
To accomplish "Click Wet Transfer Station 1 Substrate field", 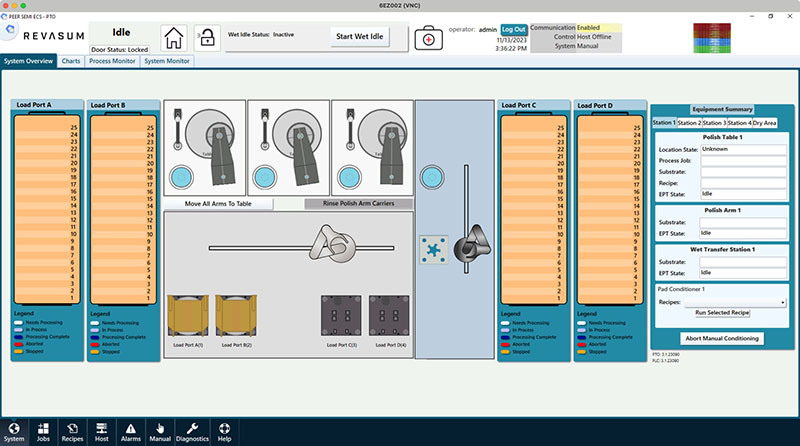I will (x=743, y=262).
